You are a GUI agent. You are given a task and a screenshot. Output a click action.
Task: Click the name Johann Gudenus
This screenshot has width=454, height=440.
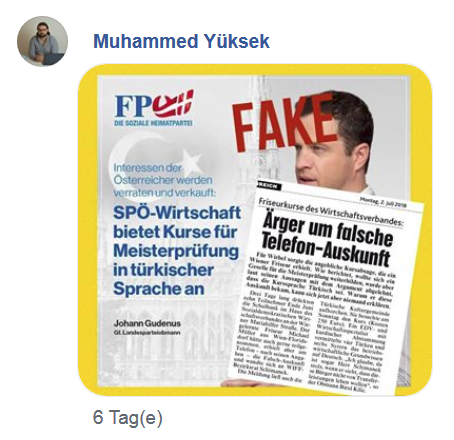click(x=147, y=323)
